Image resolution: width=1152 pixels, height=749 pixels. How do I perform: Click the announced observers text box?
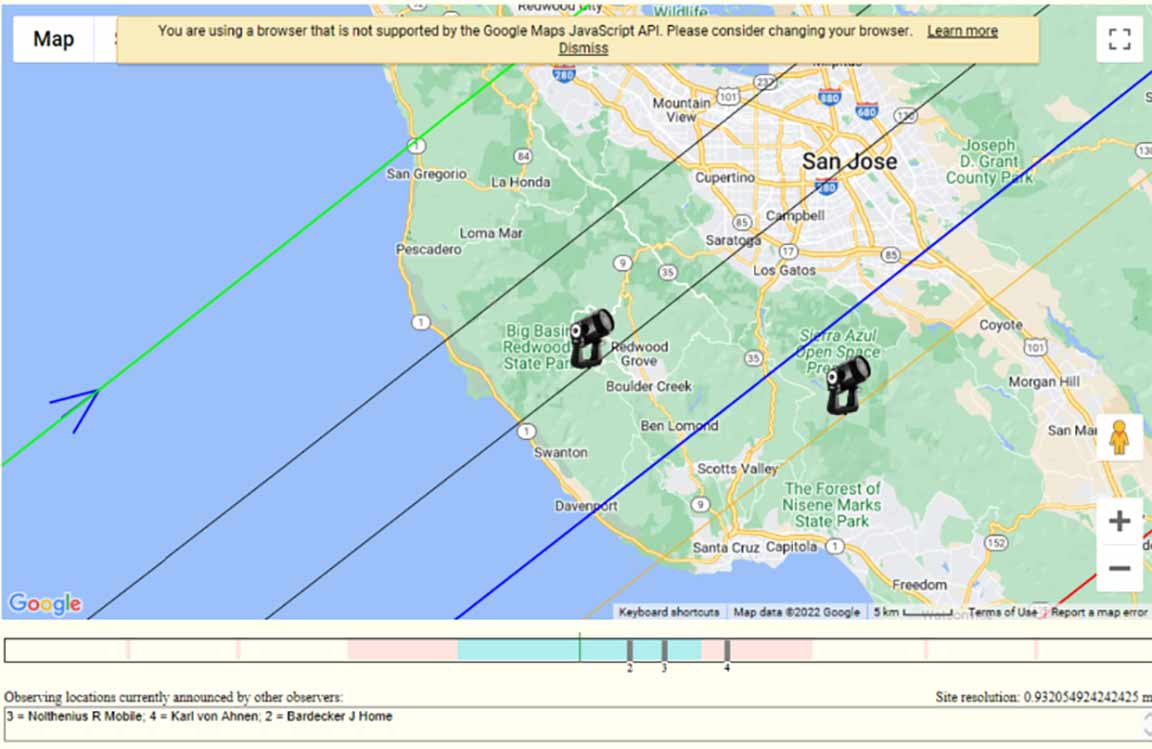(x=576, y=724)
